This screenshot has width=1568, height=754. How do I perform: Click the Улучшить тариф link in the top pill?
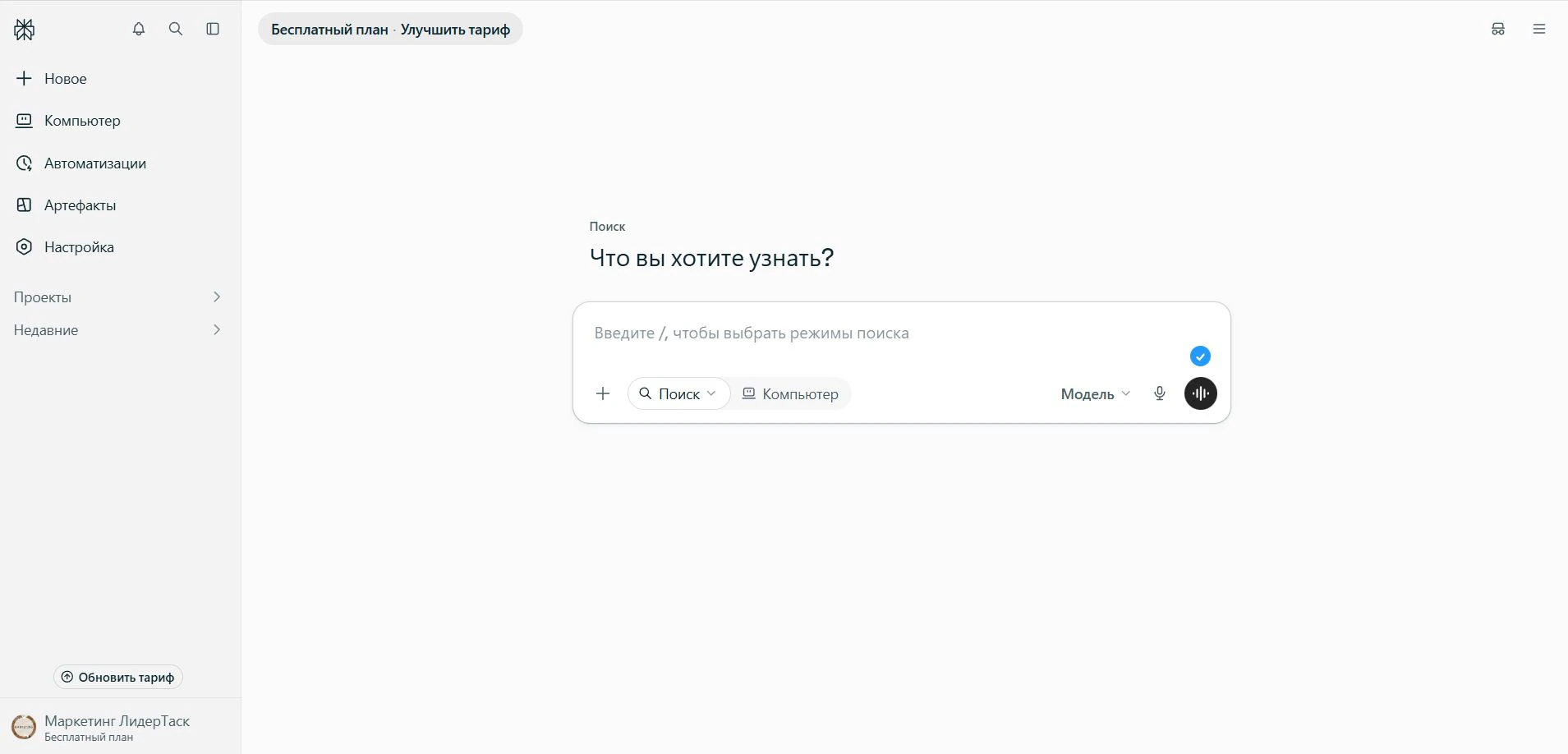[455, 30]
